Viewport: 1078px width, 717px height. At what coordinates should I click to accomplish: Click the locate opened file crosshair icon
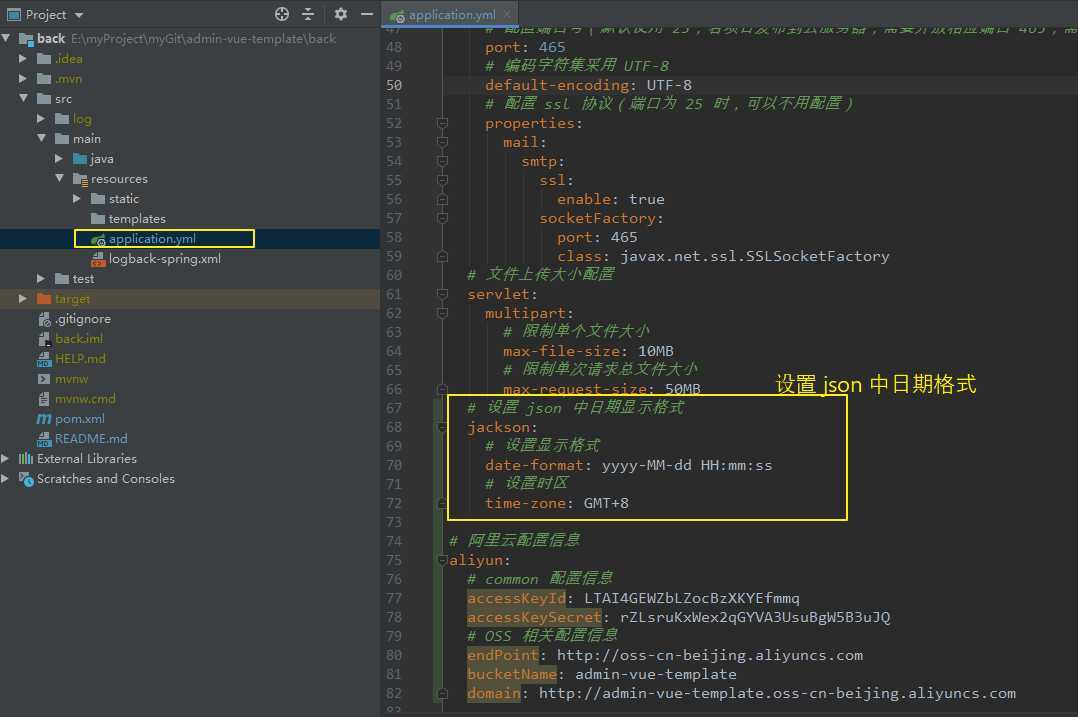pos(282,14)
